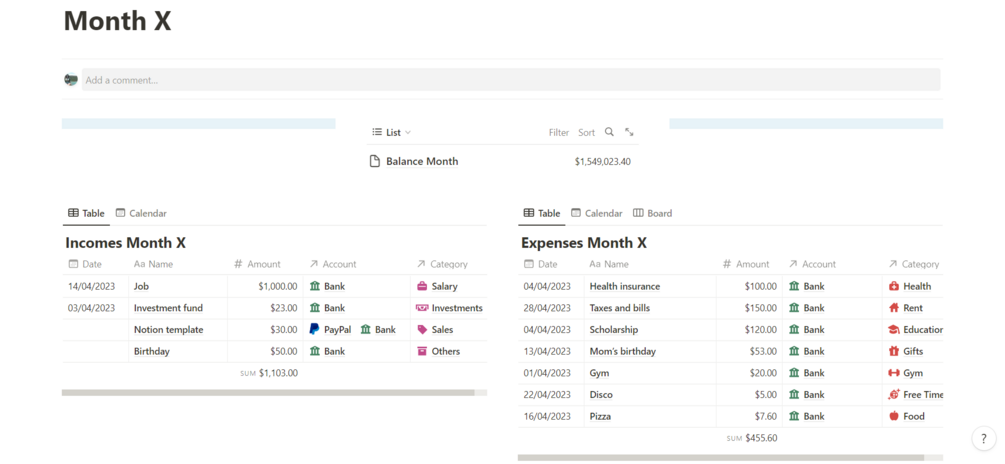Switch Incomes to the Calendar tab
Viewport: 1005px width, 464px height.
coord(141,213)
